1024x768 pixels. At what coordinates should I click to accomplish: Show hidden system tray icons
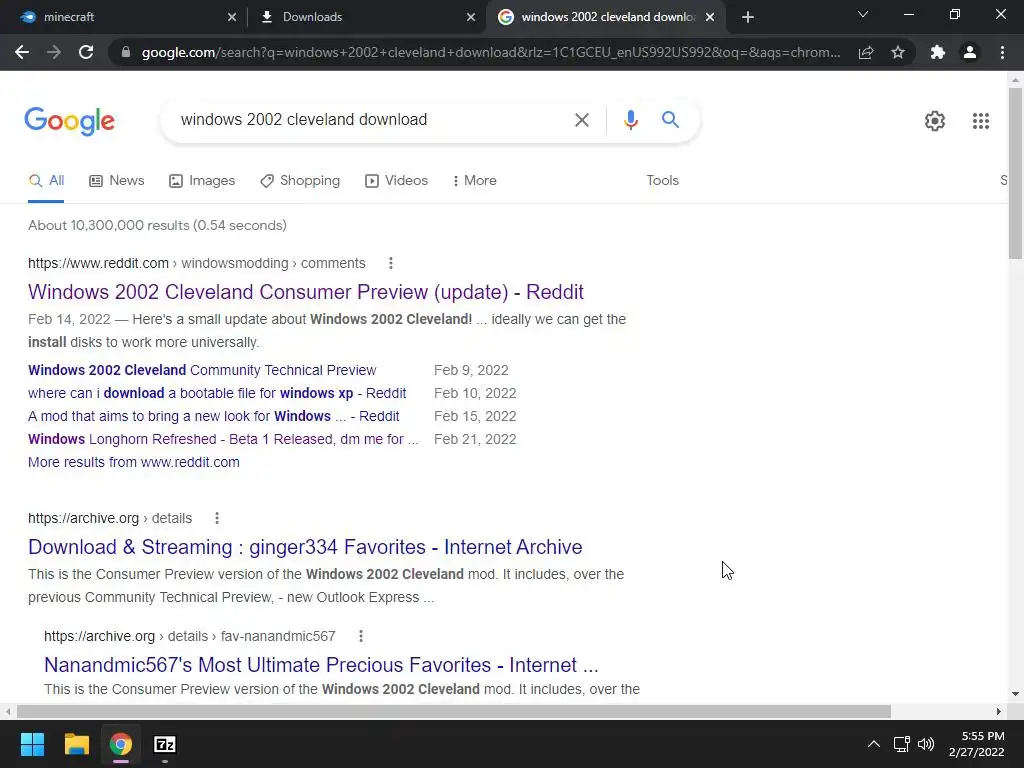pos(873,744)
